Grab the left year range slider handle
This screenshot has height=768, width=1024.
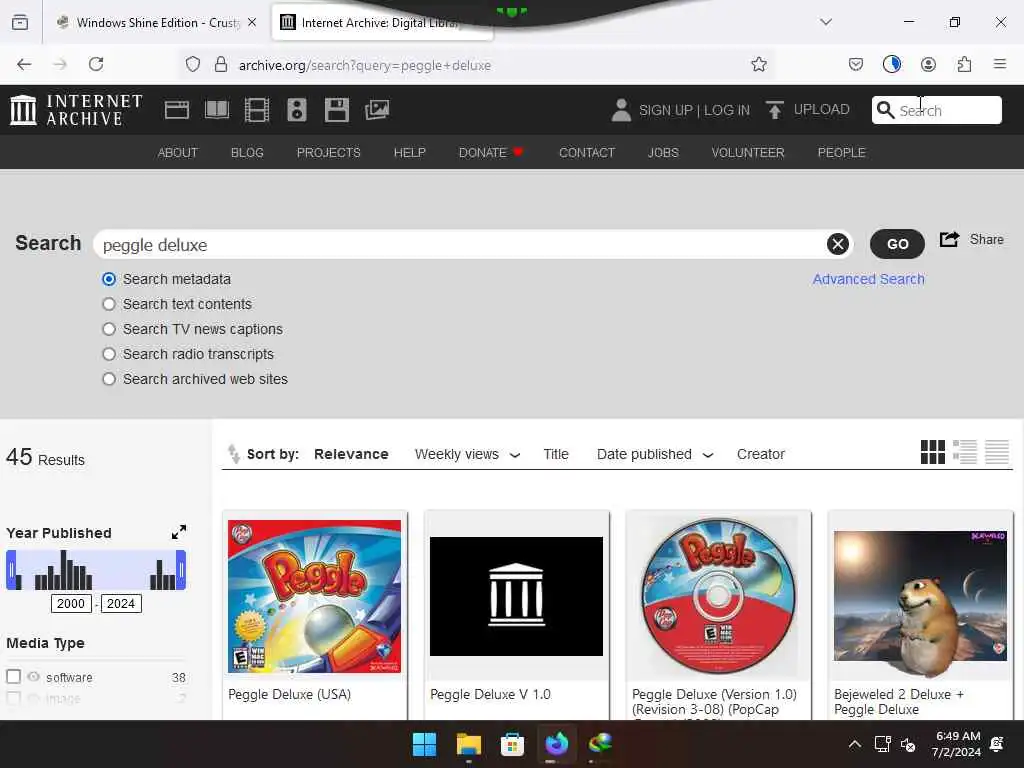pos(11,569)
